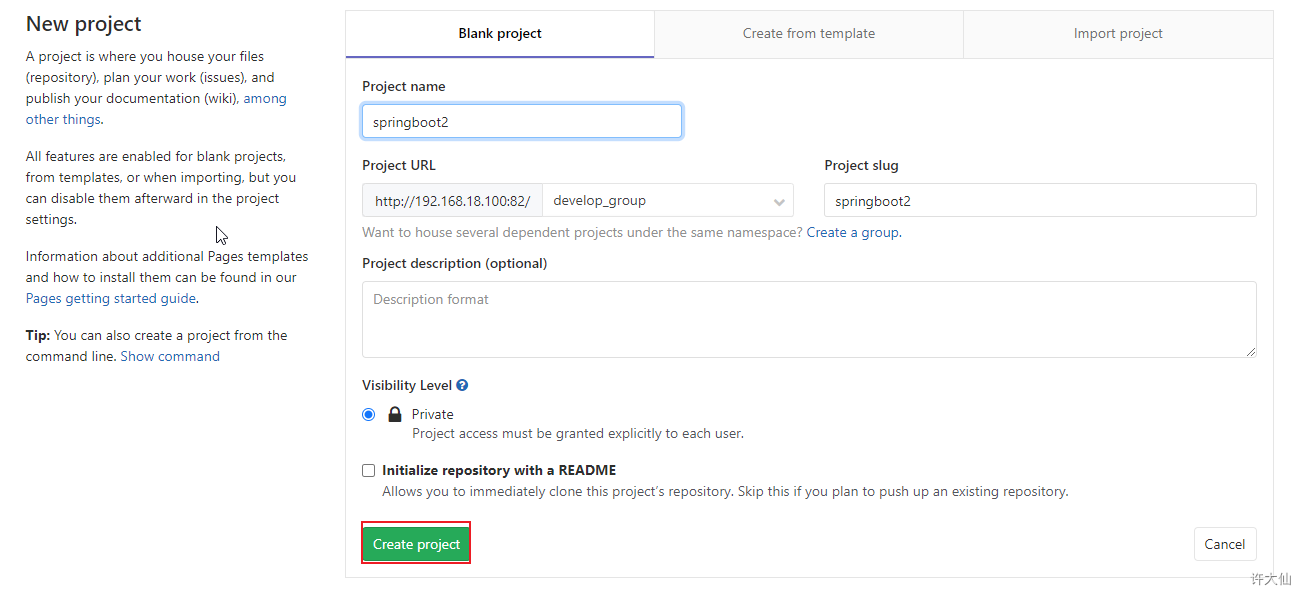This screenshot has width=1300, height=595.
Task: Switch to the Import project tab
Action: coord(1117,34)
